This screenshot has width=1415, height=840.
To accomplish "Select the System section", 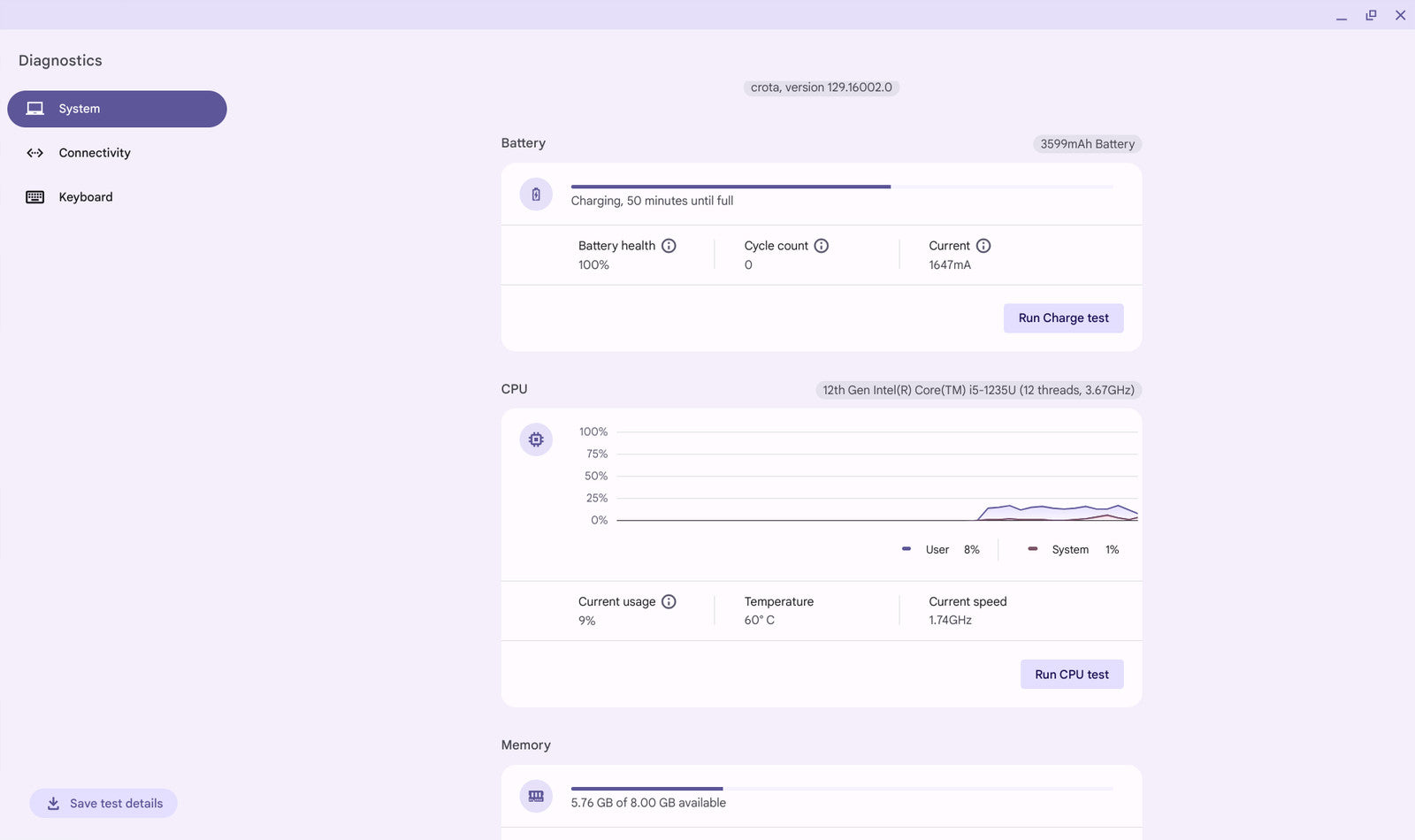I will coord(117,109).
